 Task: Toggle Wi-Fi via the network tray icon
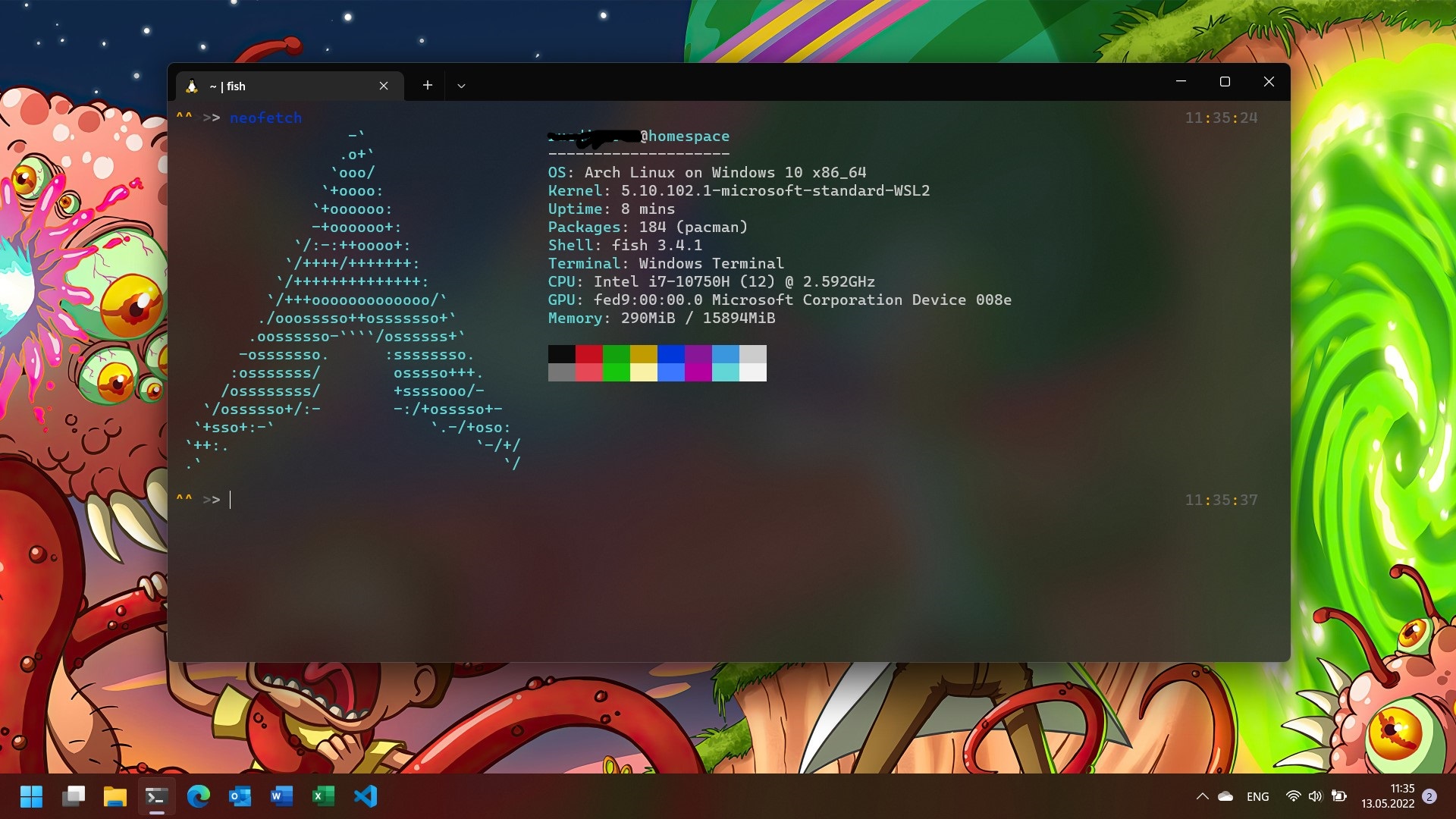1292,796
